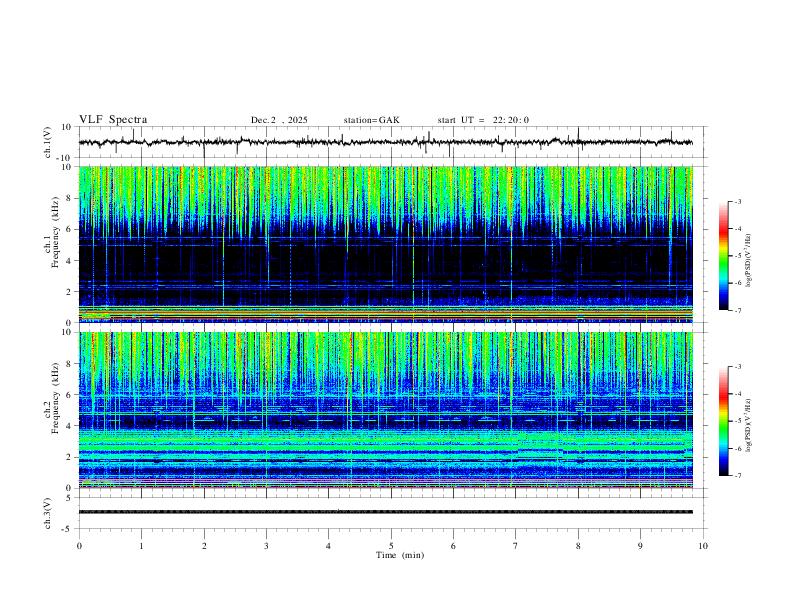Click the ch.3 voltage trace band
792x612 pixels.
(x=385, y=512)
